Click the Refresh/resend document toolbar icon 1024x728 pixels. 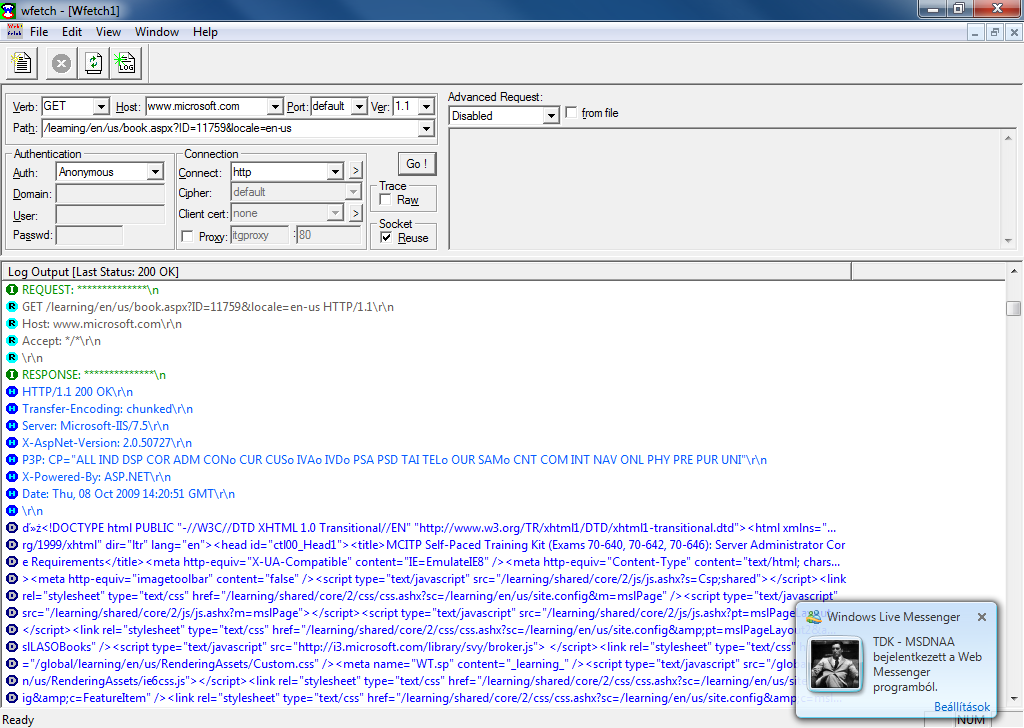pyautogui.click(x=93, y=63)
